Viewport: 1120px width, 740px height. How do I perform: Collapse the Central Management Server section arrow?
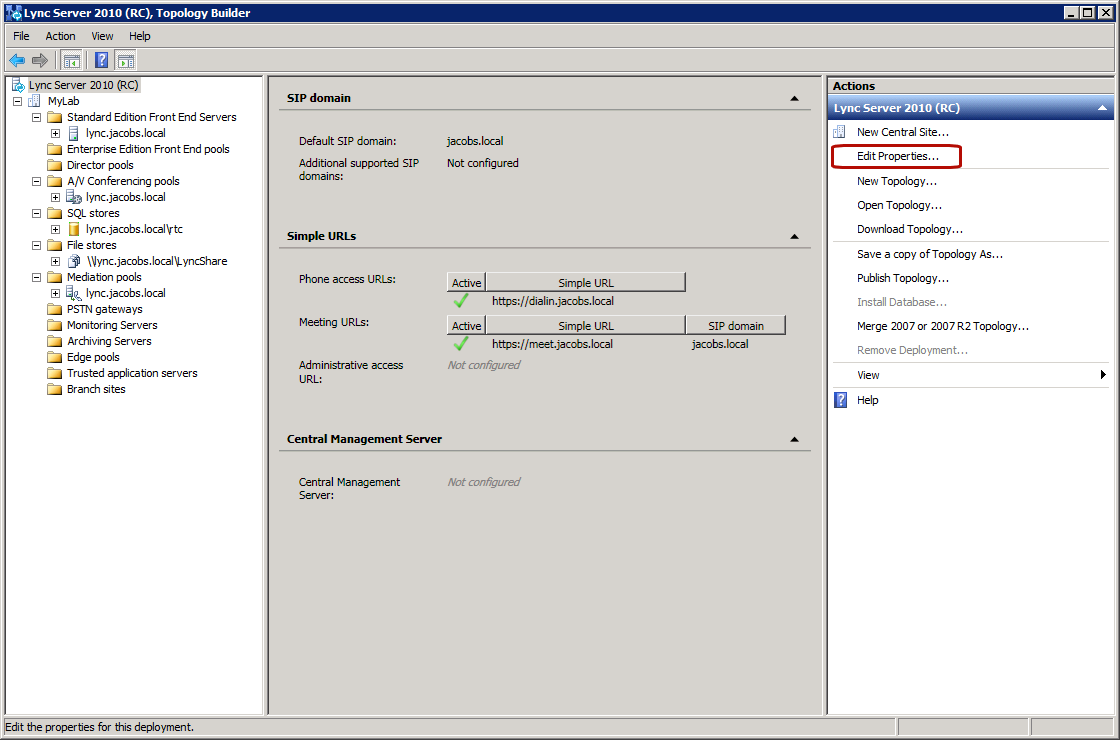[794, 439]
